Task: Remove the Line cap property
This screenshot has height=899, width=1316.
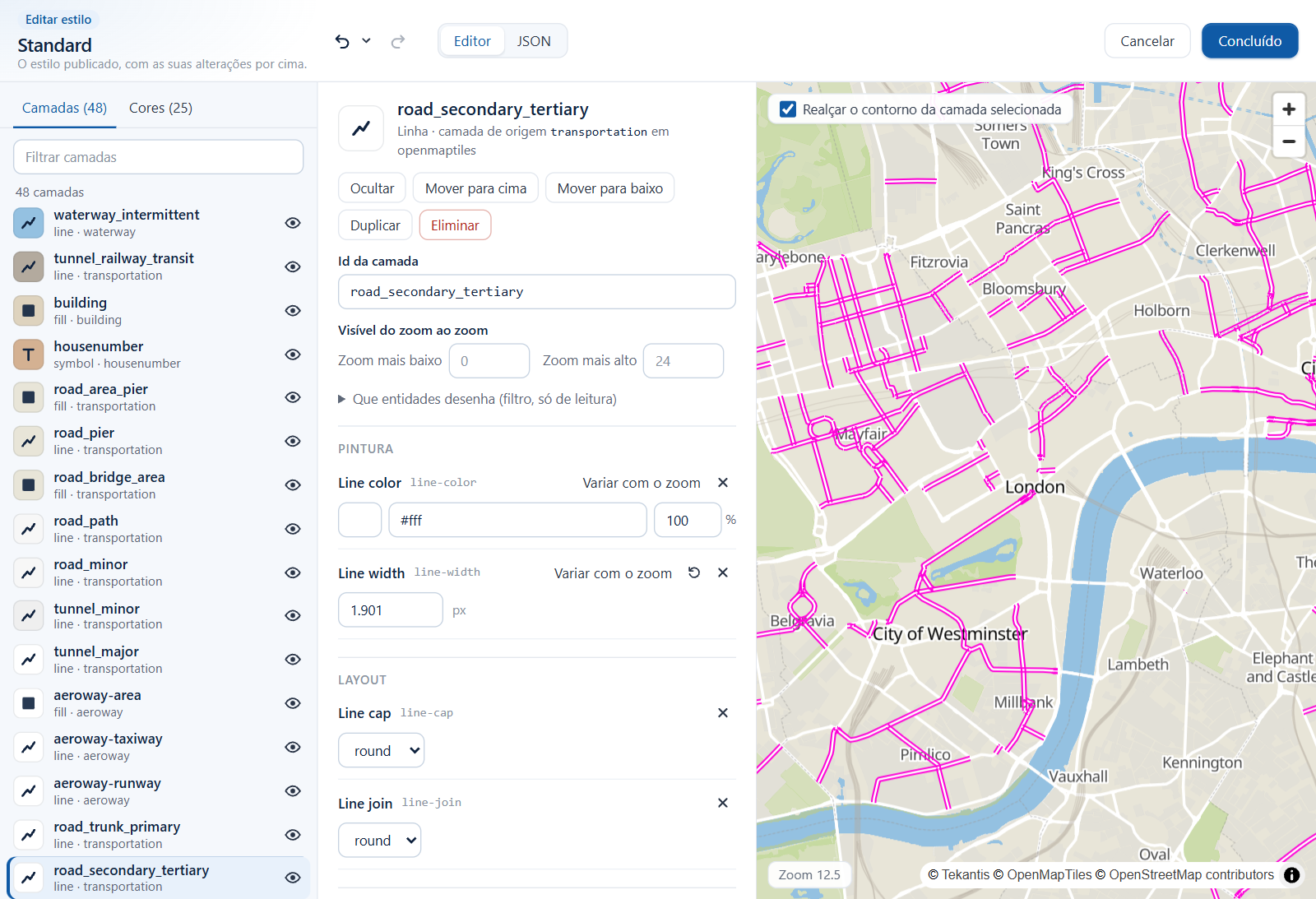Action: 723,713
